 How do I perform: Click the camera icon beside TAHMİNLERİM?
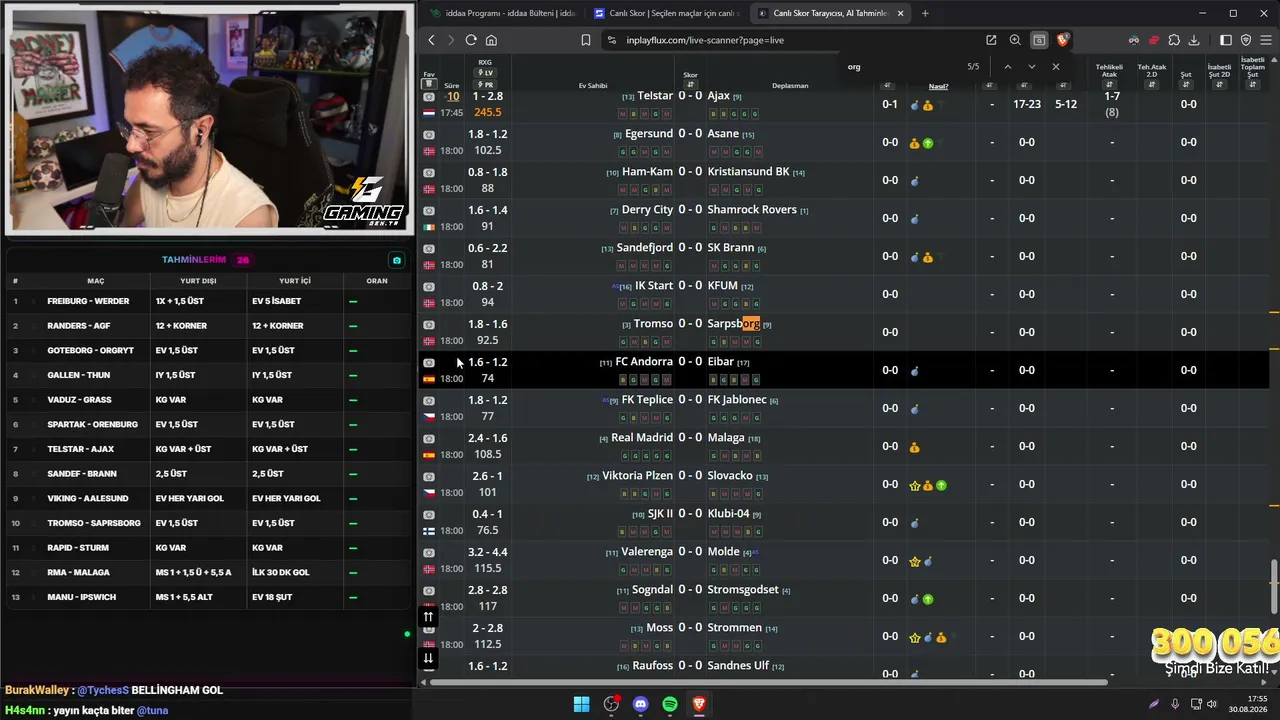(397, 260)
